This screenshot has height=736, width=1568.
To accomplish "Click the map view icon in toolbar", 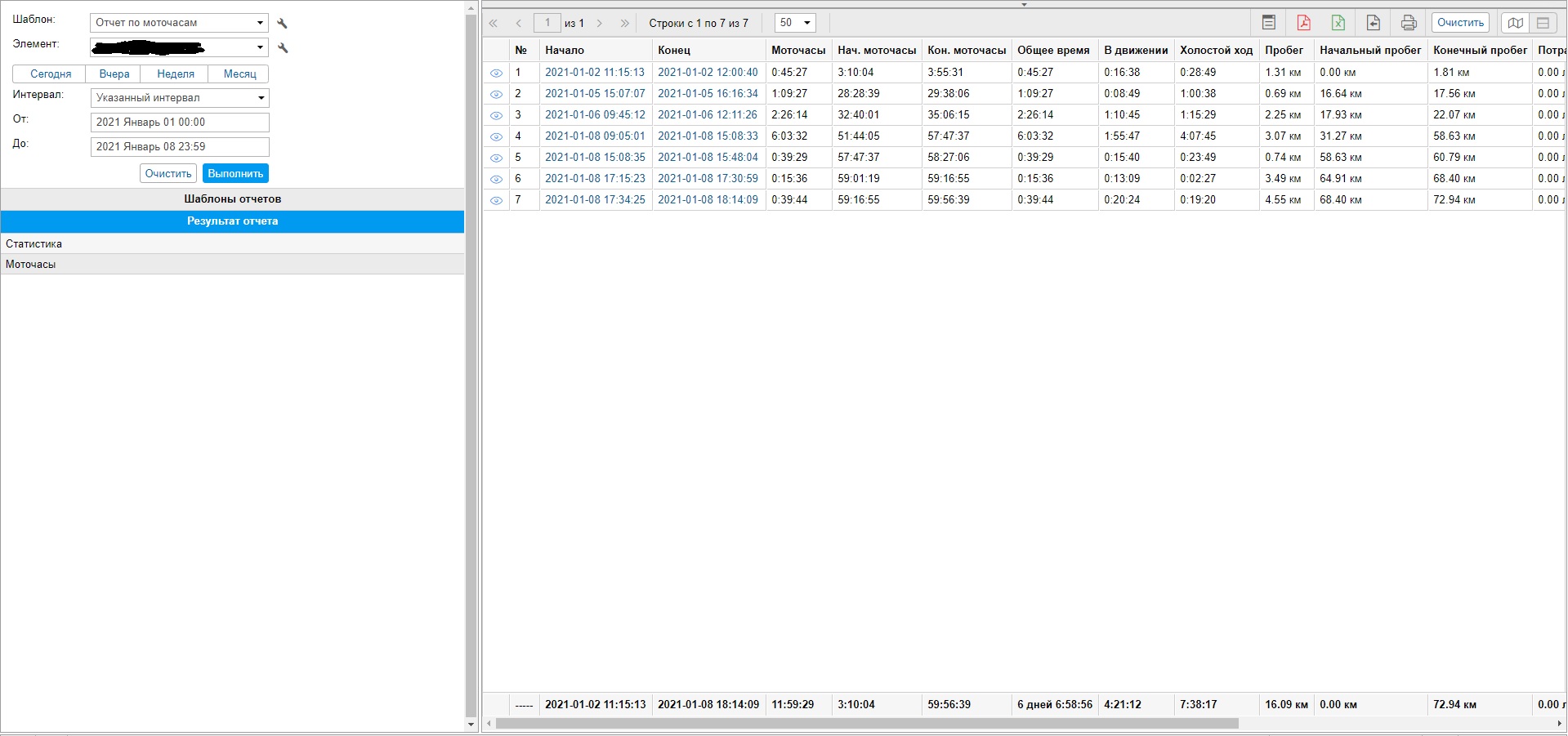I will pos(1515,23).
